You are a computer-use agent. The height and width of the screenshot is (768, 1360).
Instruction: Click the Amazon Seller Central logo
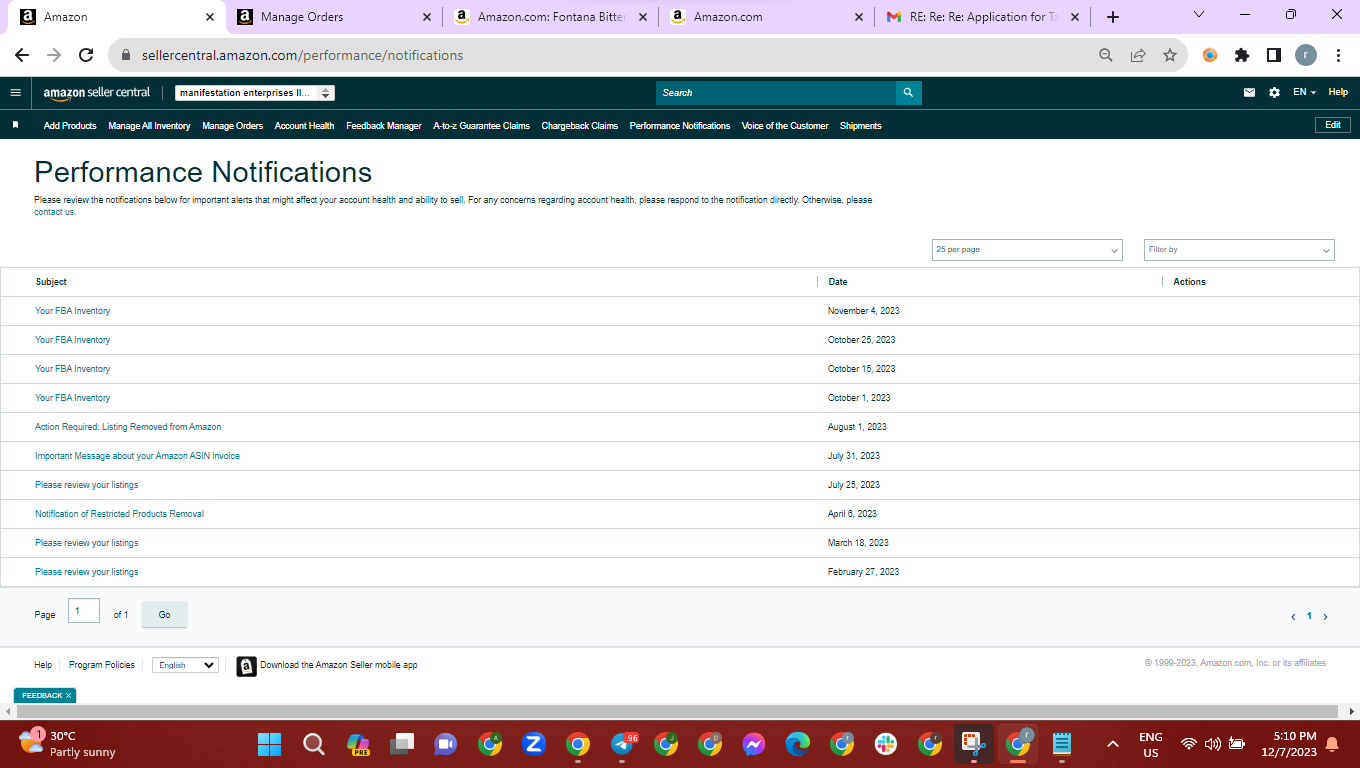tap(97, 93)
